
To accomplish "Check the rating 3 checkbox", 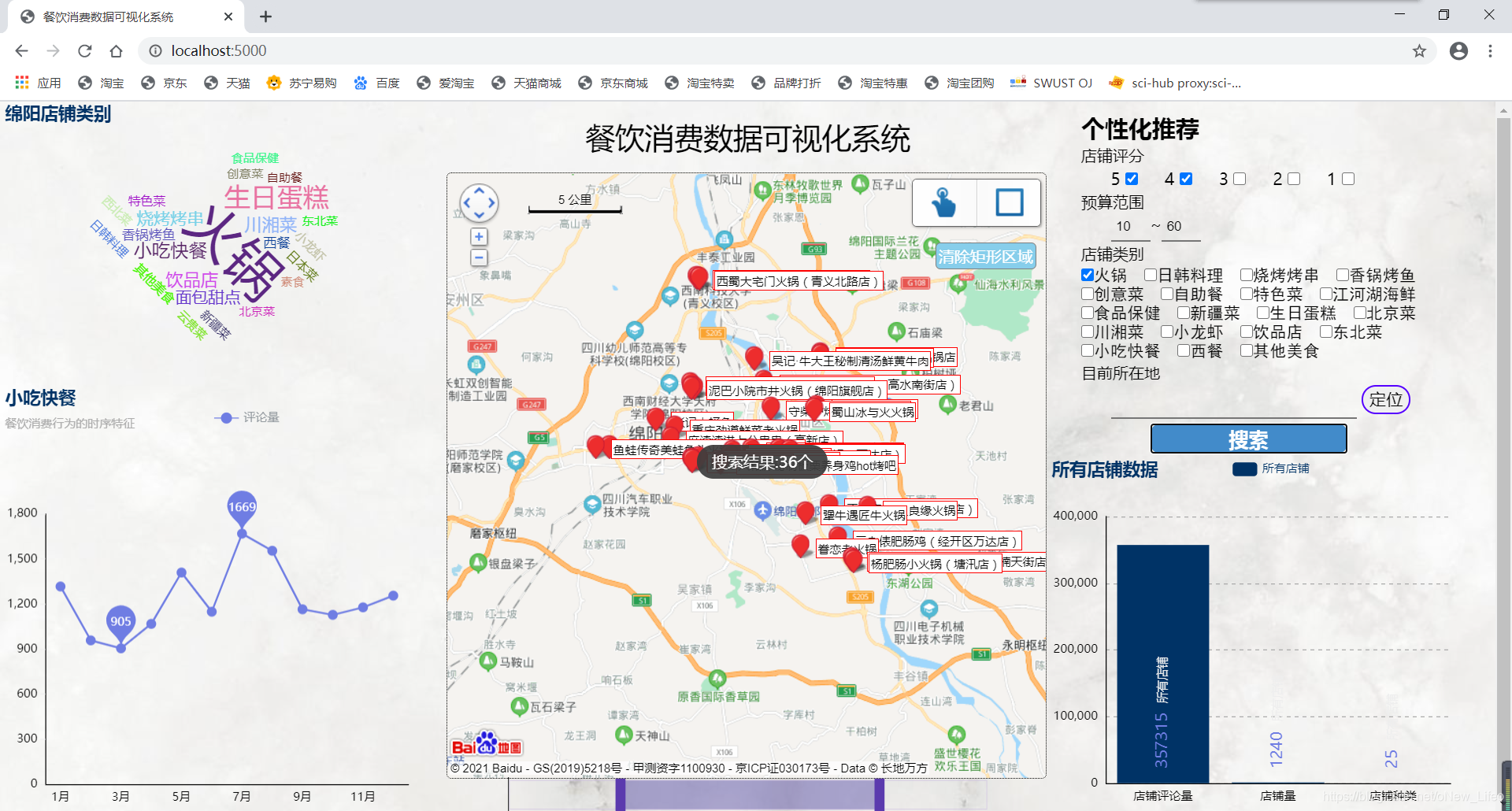I will [1240, 179].
